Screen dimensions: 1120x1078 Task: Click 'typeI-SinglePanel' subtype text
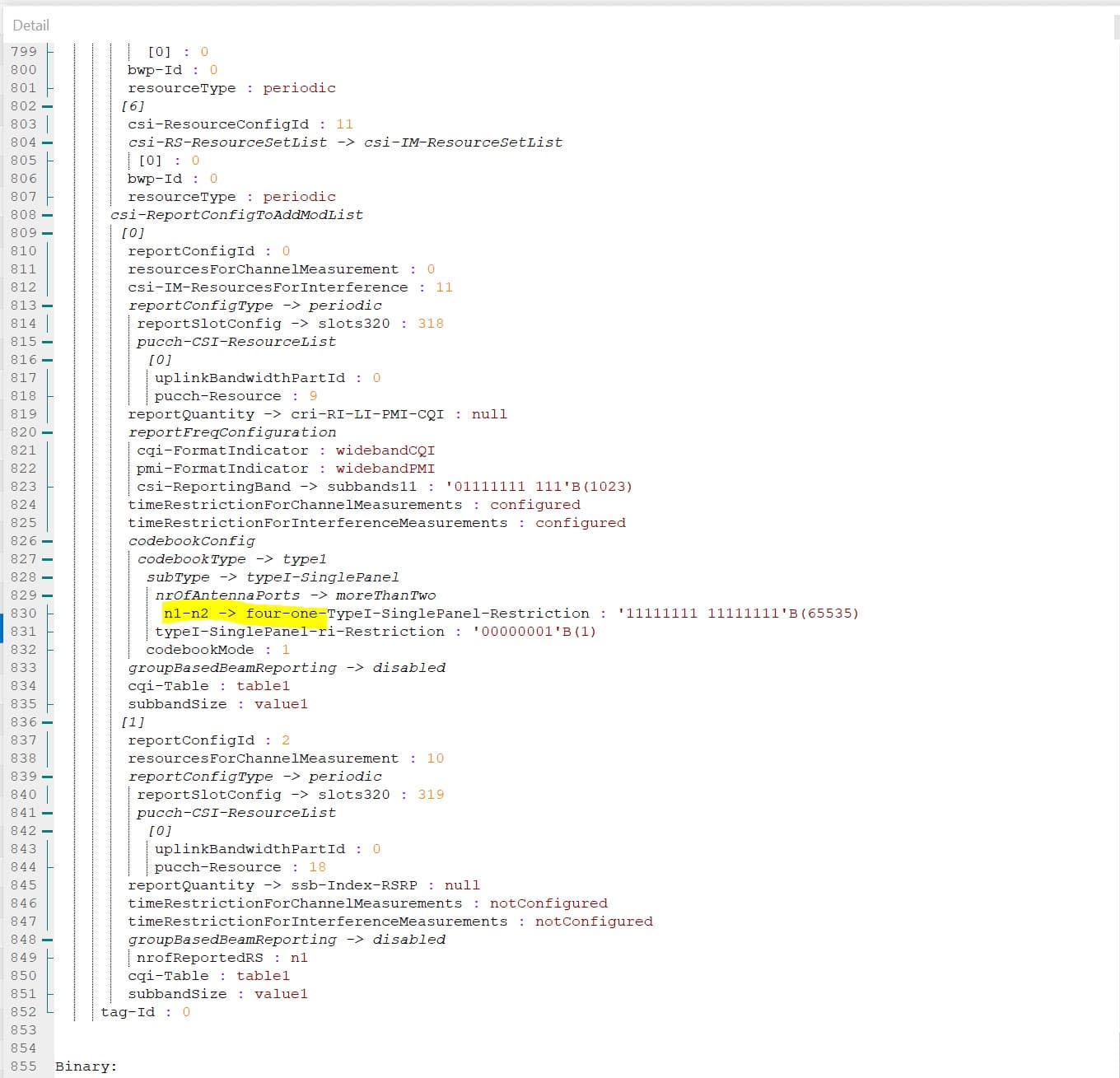click(x=323, y=577)
